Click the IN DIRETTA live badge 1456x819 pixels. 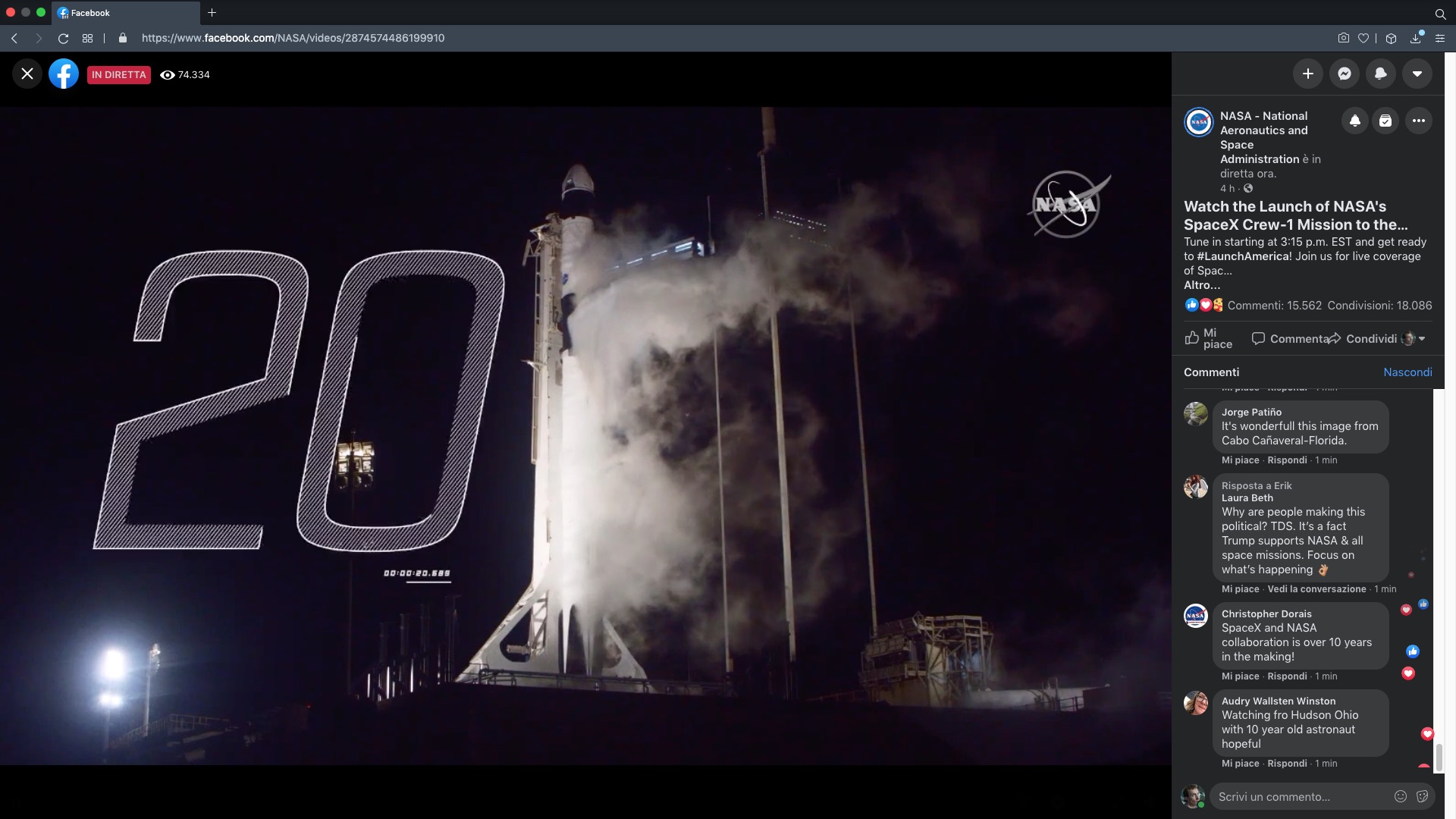pyautogui.click(x=119, y=74)
